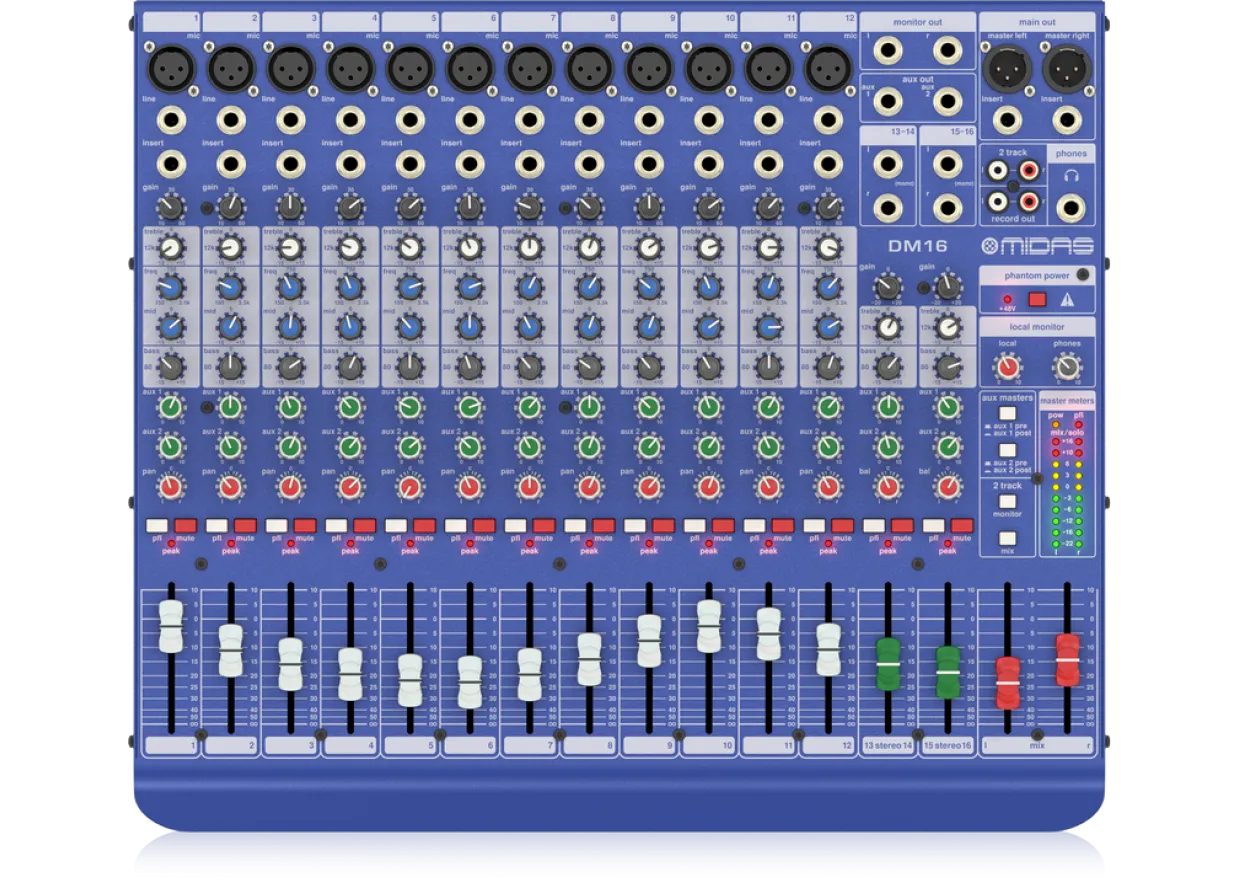Click the channel 6 fader cap
Viewport: 1240px width, 888px height.
click(469, 682)
